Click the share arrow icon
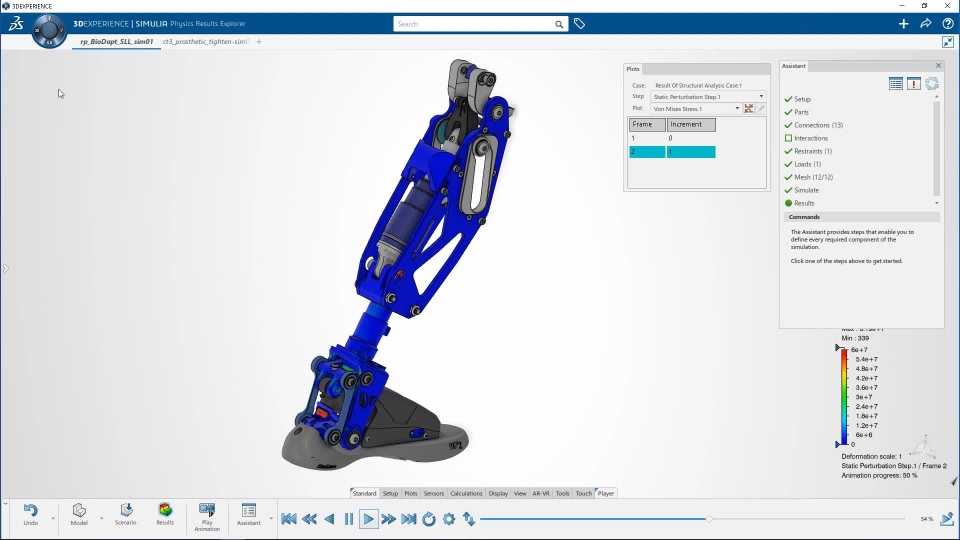960x540 pixels. coord(926,24)
